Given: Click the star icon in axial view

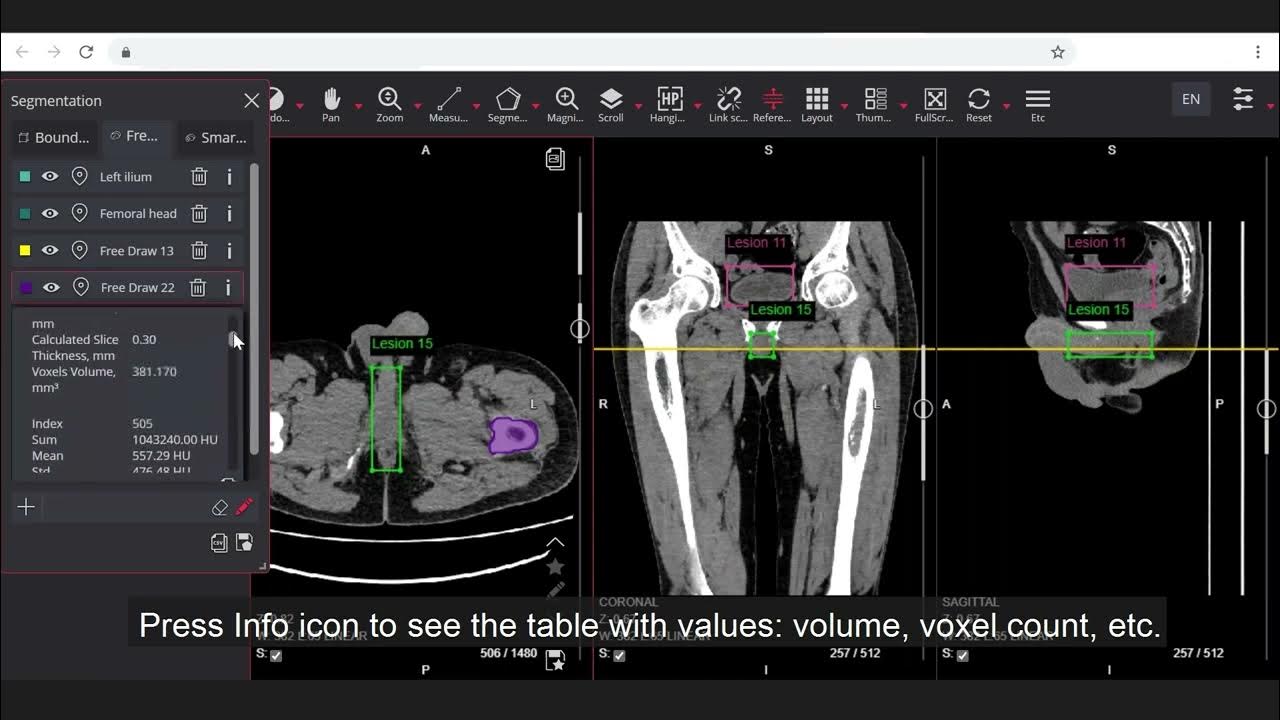Looking at the screenshot, I should (x=555, y=567).
